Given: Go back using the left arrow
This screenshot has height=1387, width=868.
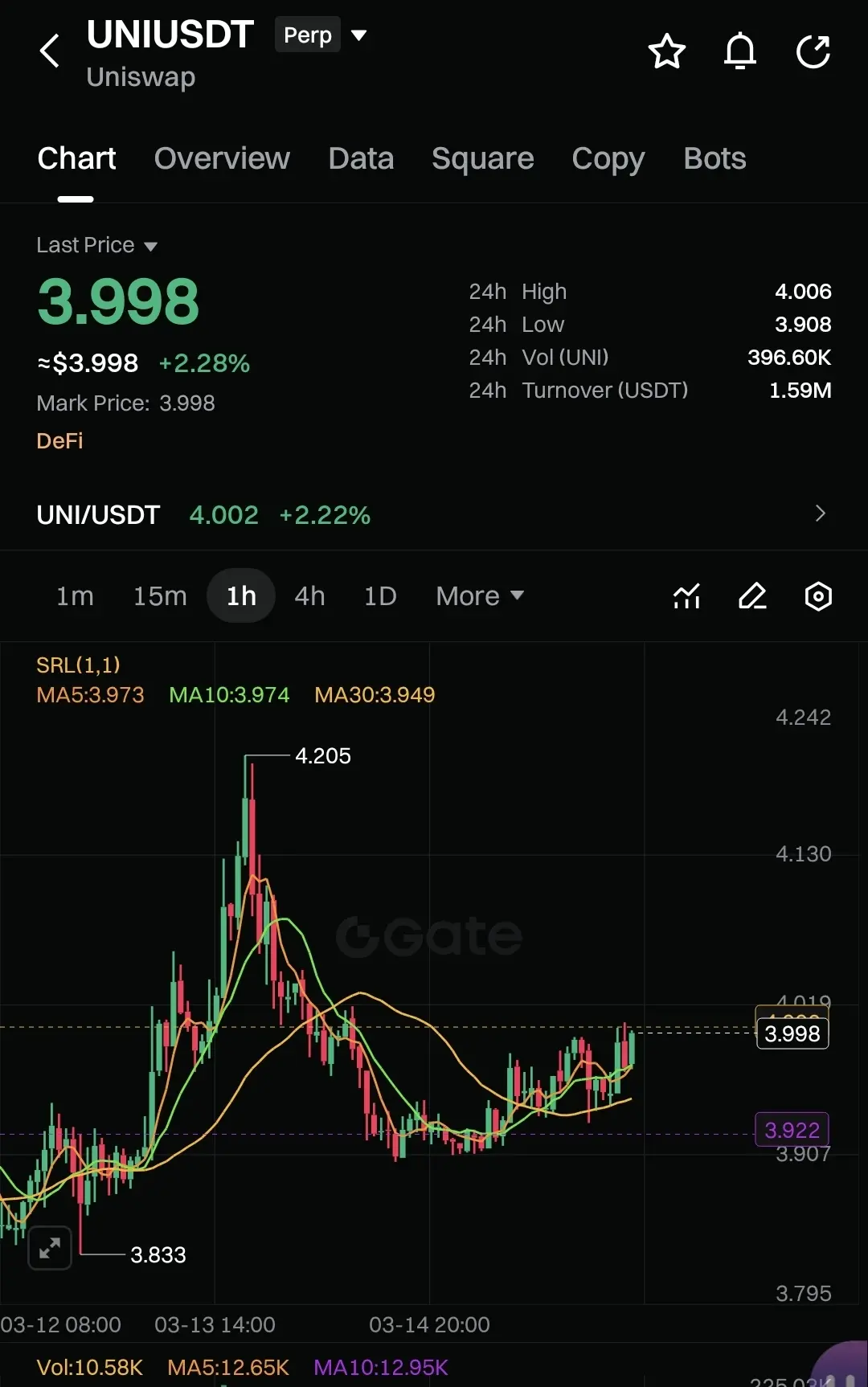Looking at the screenshot, I should coord(50,51).
